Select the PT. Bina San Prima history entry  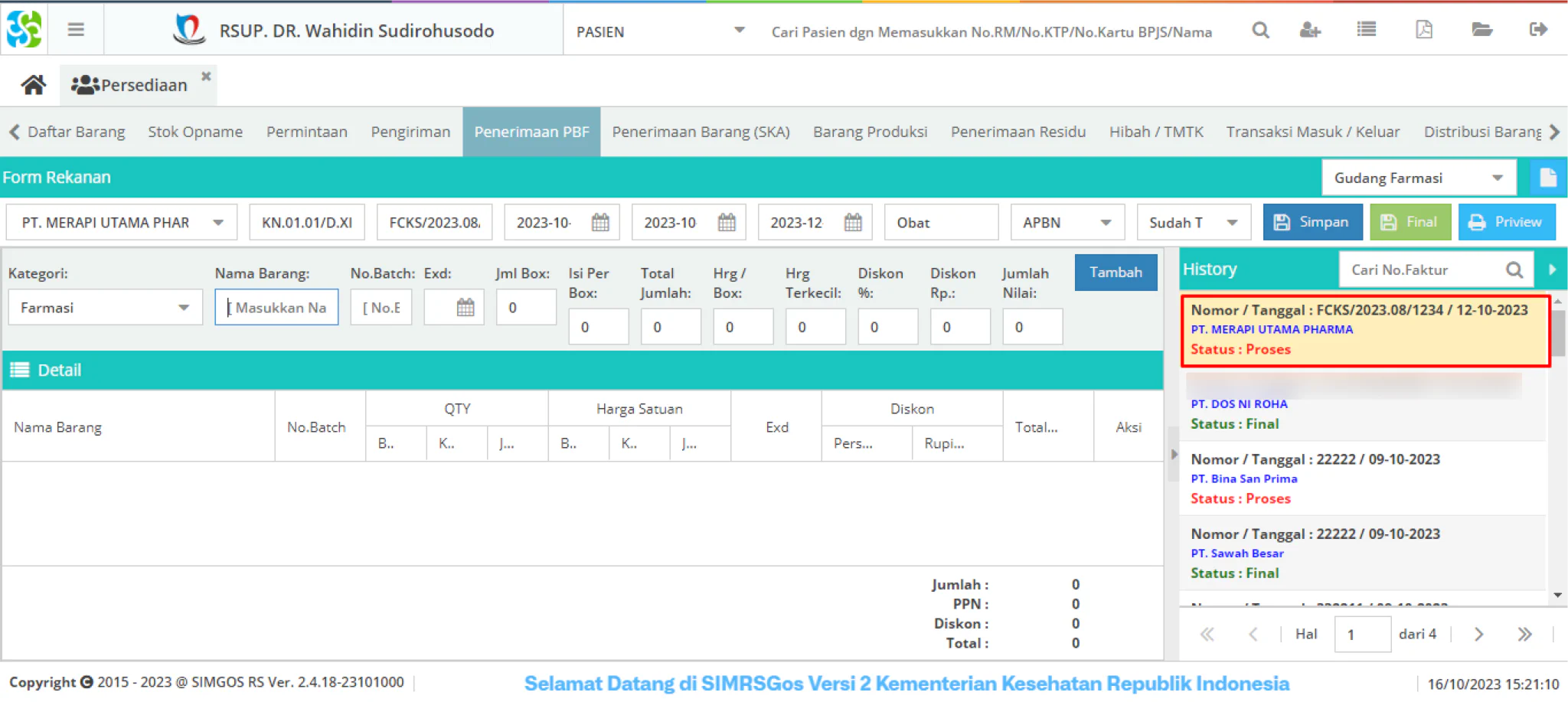[1363, 478]
